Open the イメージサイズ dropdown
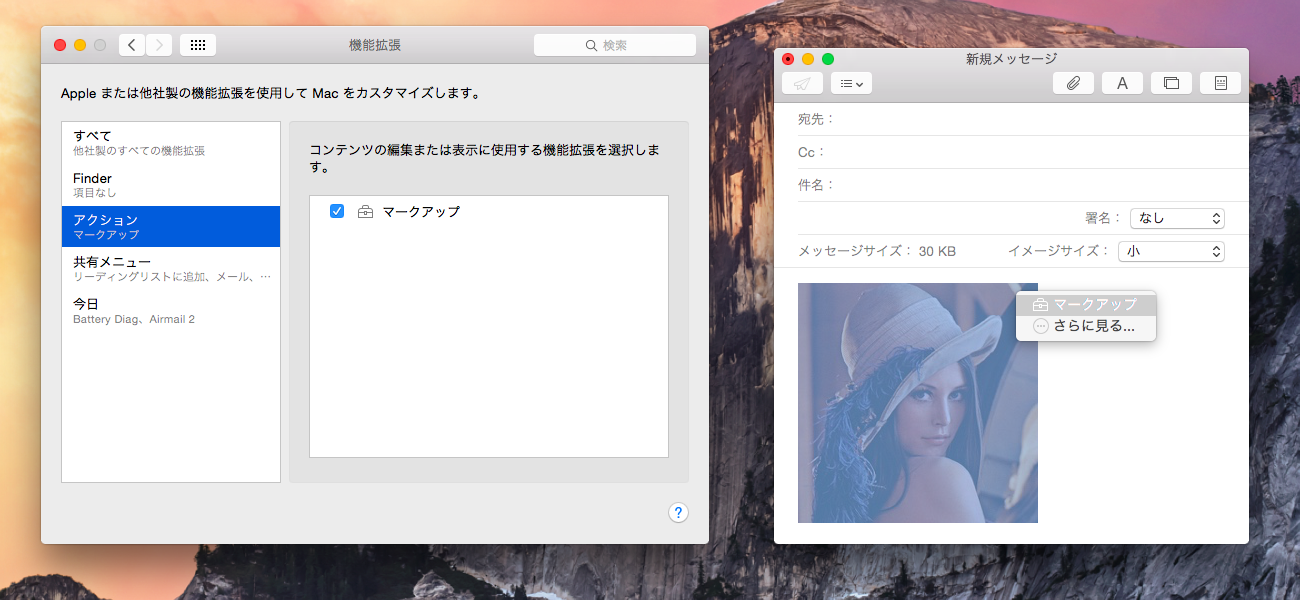Viewport: 1300px width, 600px height. (x=1171, y=251)
